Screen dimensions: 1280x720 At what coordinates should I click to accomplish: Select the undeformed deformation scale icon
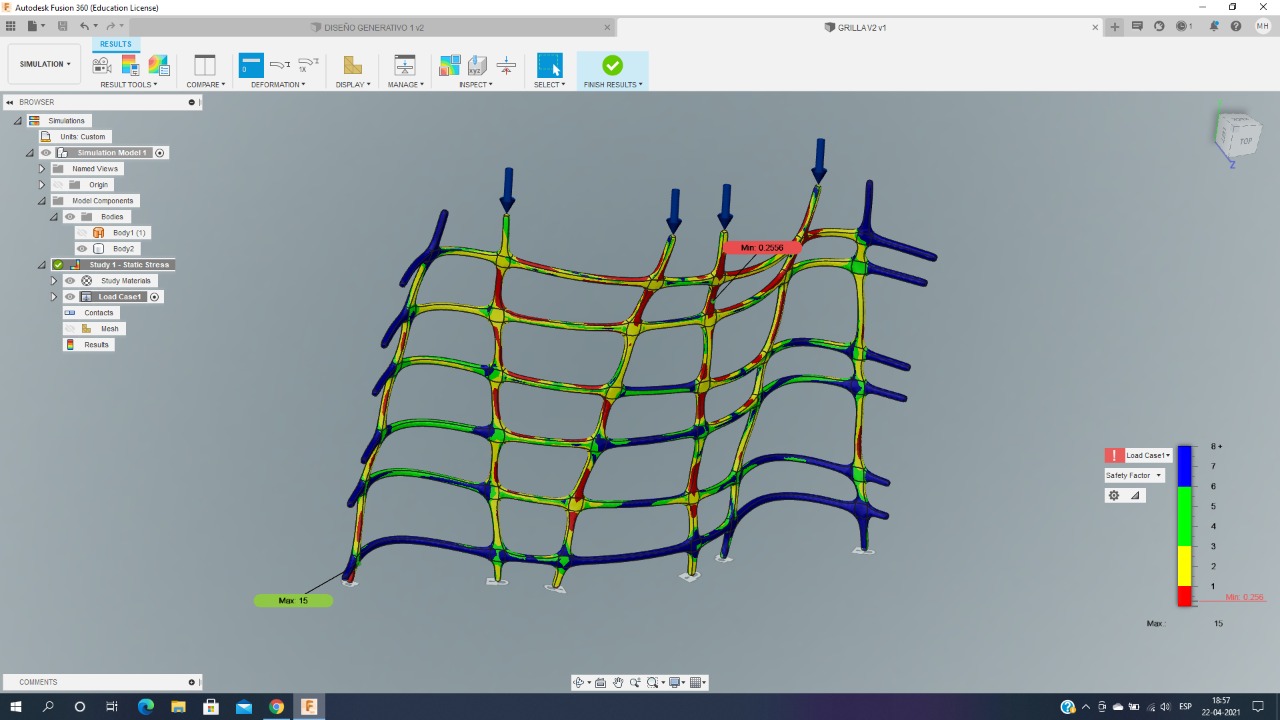click(251, 66)
